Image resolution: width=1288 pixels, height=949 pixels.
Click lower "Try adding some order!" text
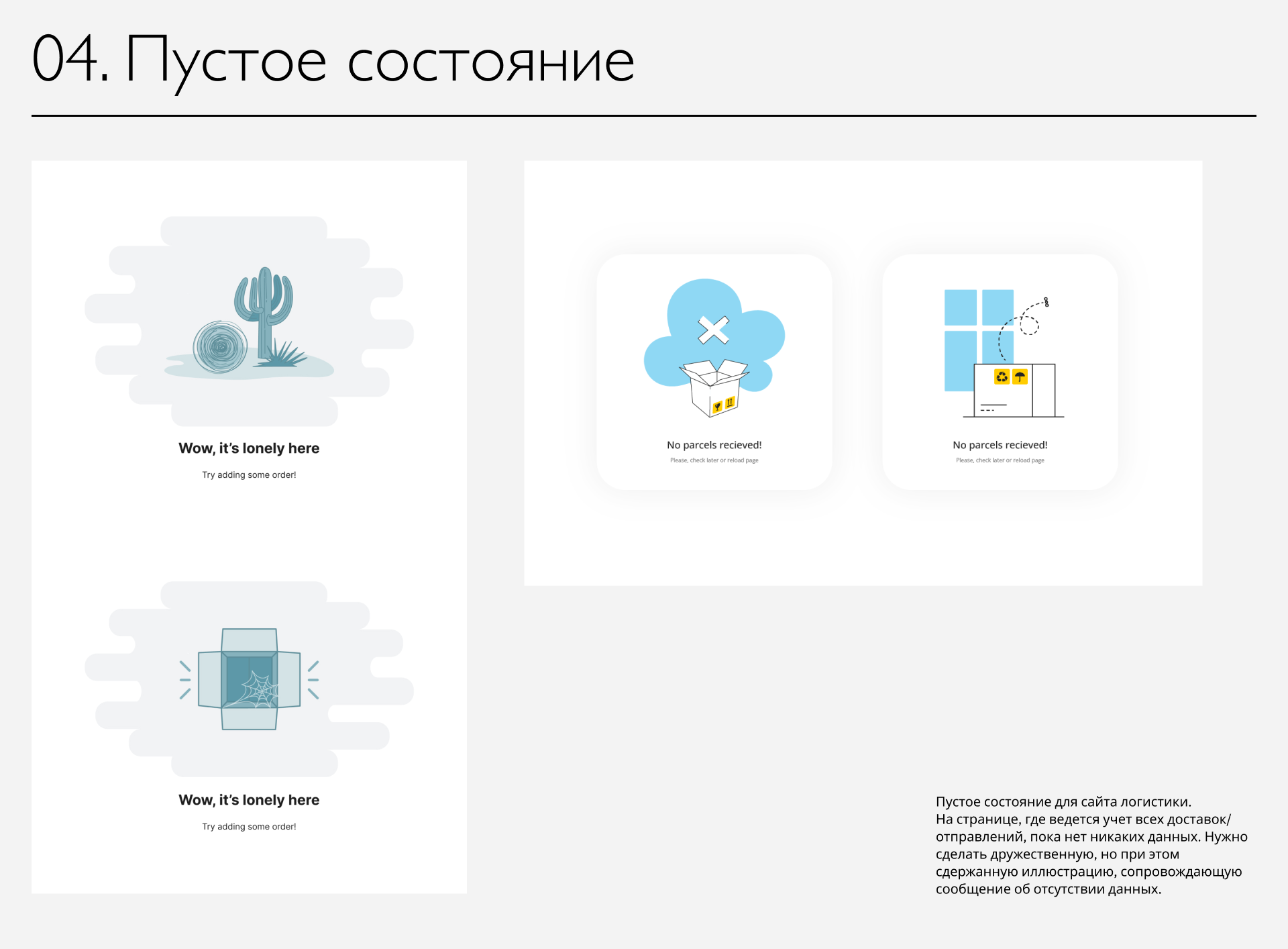(x=249, y=826)
